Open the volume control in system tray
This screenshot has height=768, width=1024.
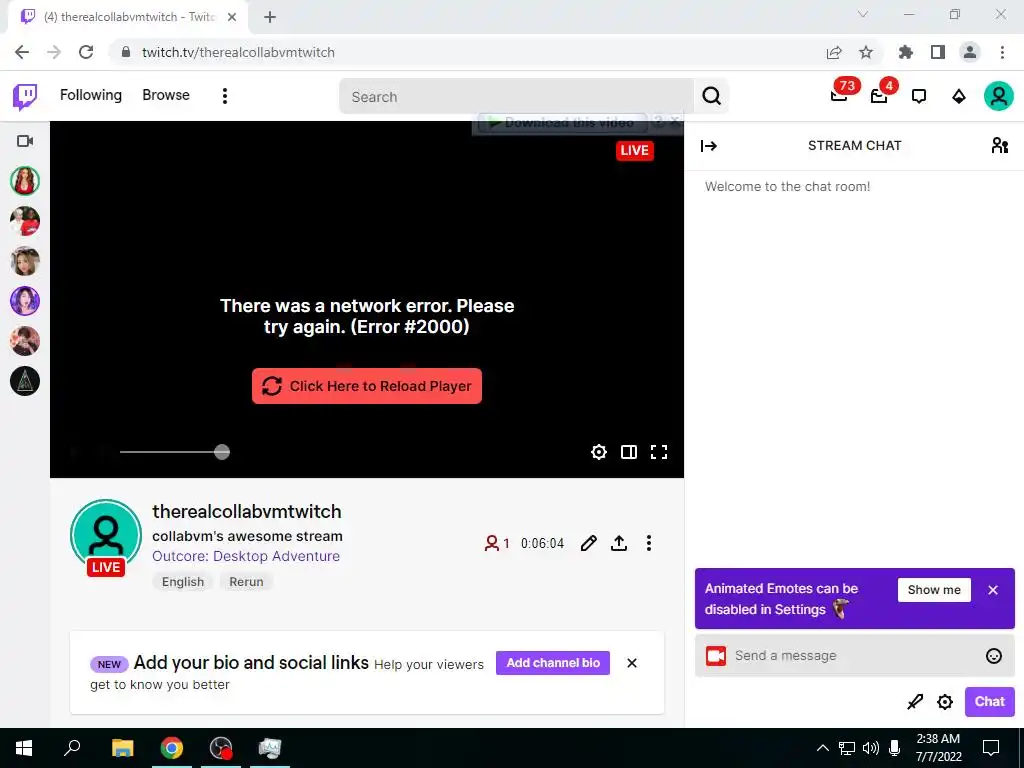point(871,748)
